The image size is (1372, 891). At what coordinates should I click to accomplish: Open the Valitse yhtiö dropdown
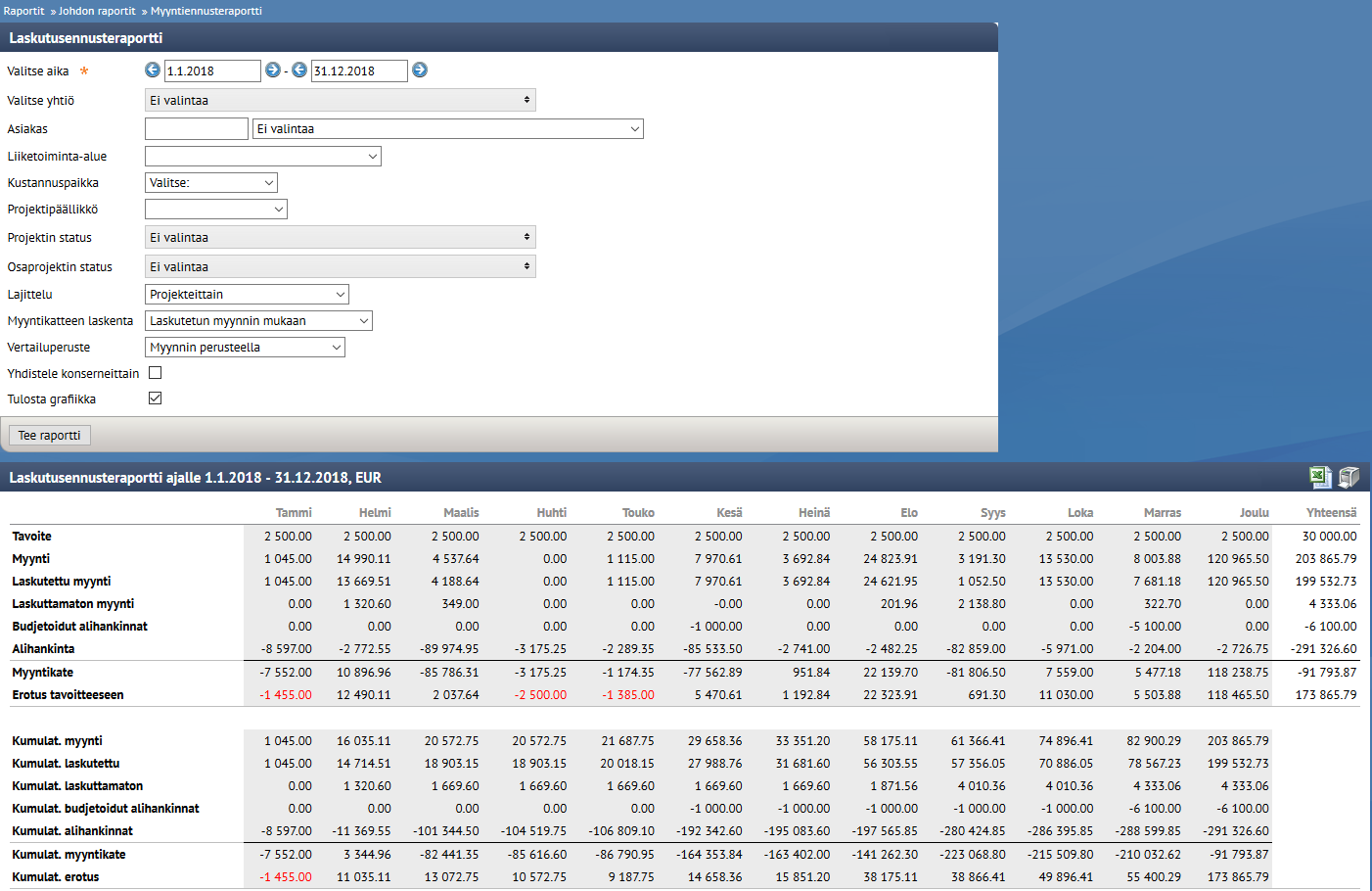click(x=341, y=100)
